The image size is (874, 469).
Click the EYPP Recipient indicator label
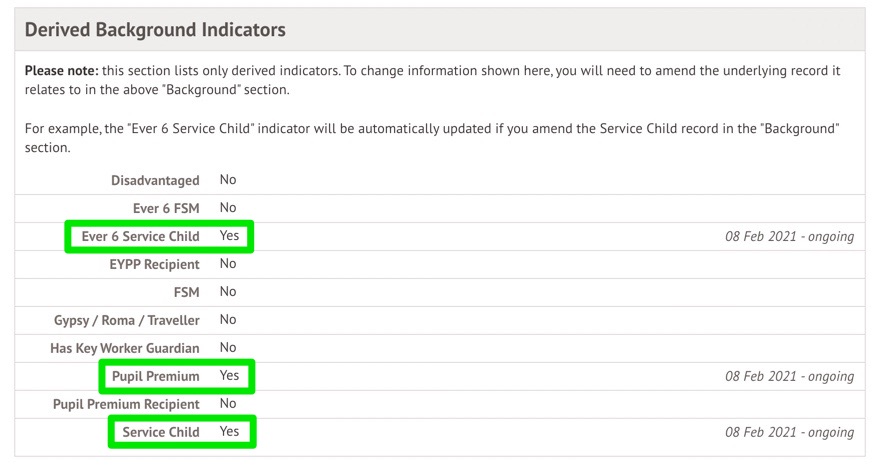[154, 264]
